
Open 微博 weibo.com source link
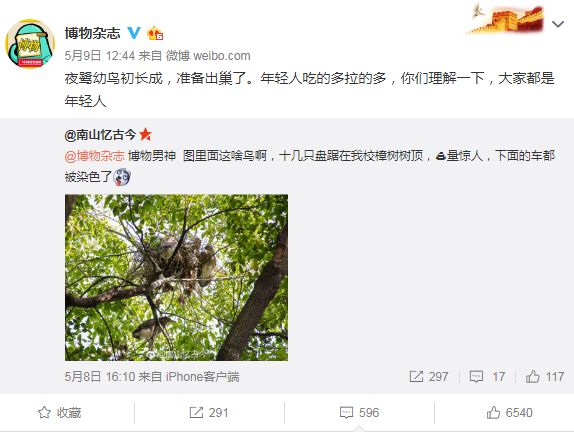click(208, 56)
